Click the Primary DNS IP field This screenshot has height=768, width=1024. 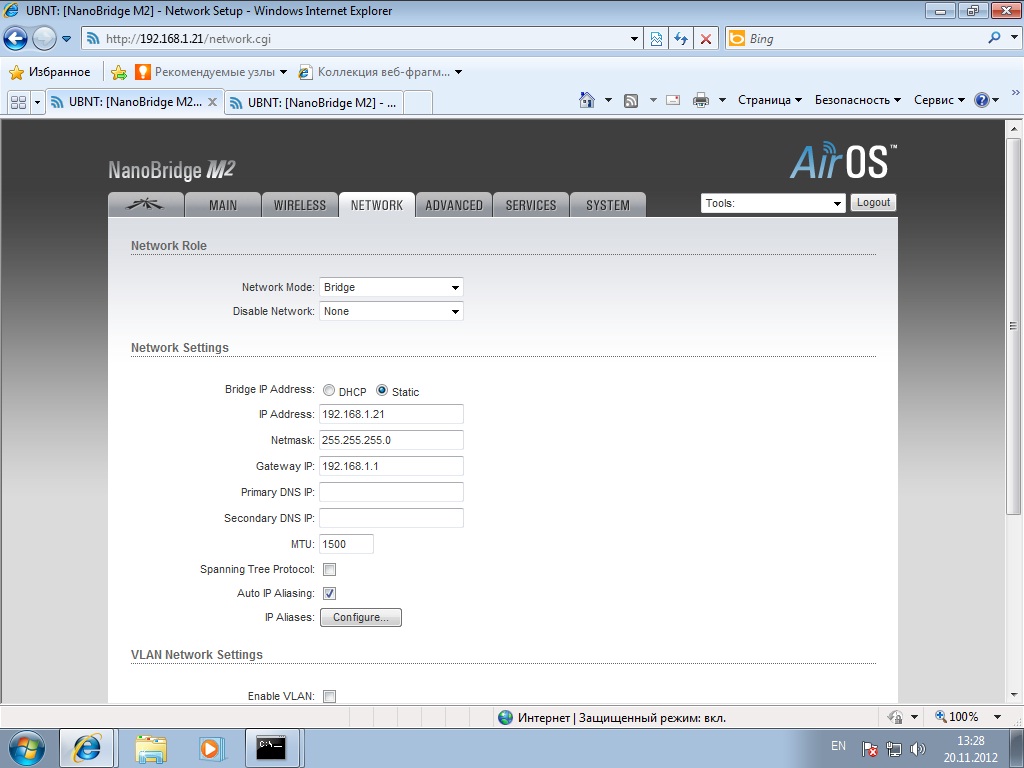(391, 492)
